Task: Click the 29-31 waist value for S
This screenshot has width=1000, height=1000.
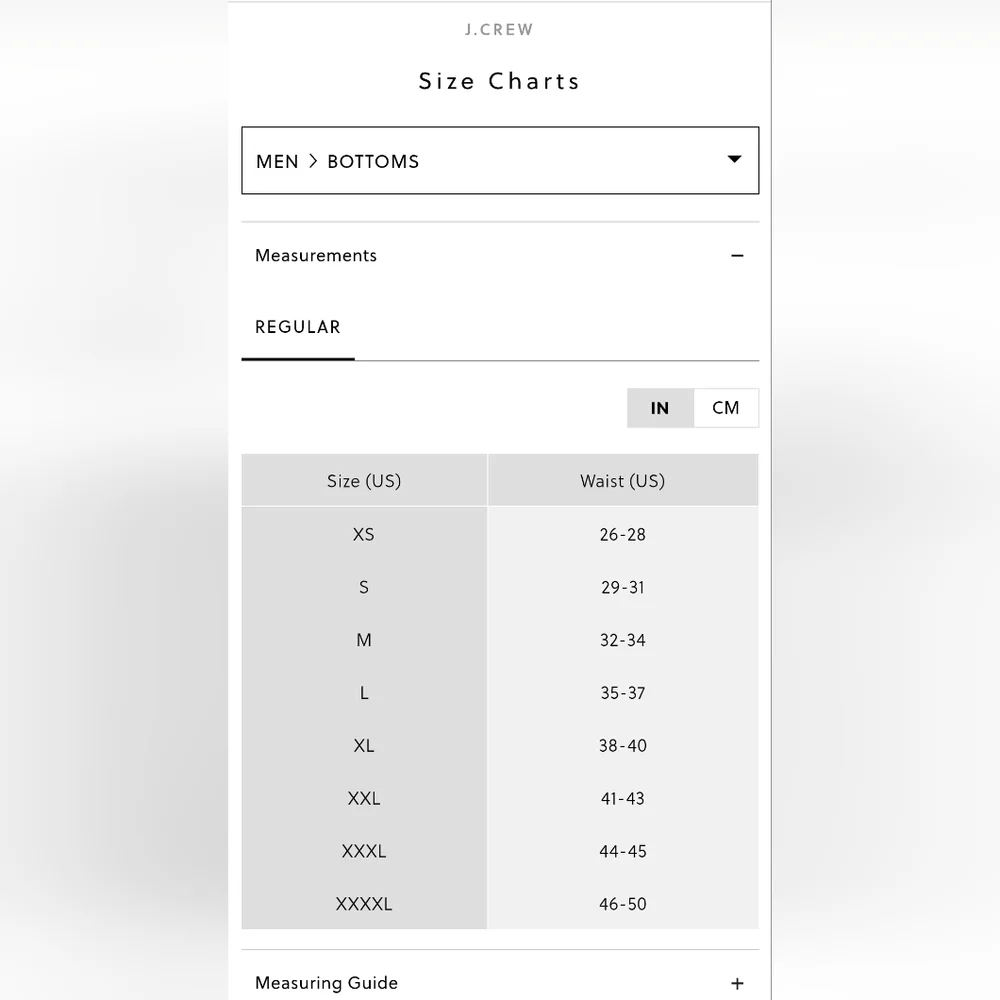Action: (x=623, y=587)
